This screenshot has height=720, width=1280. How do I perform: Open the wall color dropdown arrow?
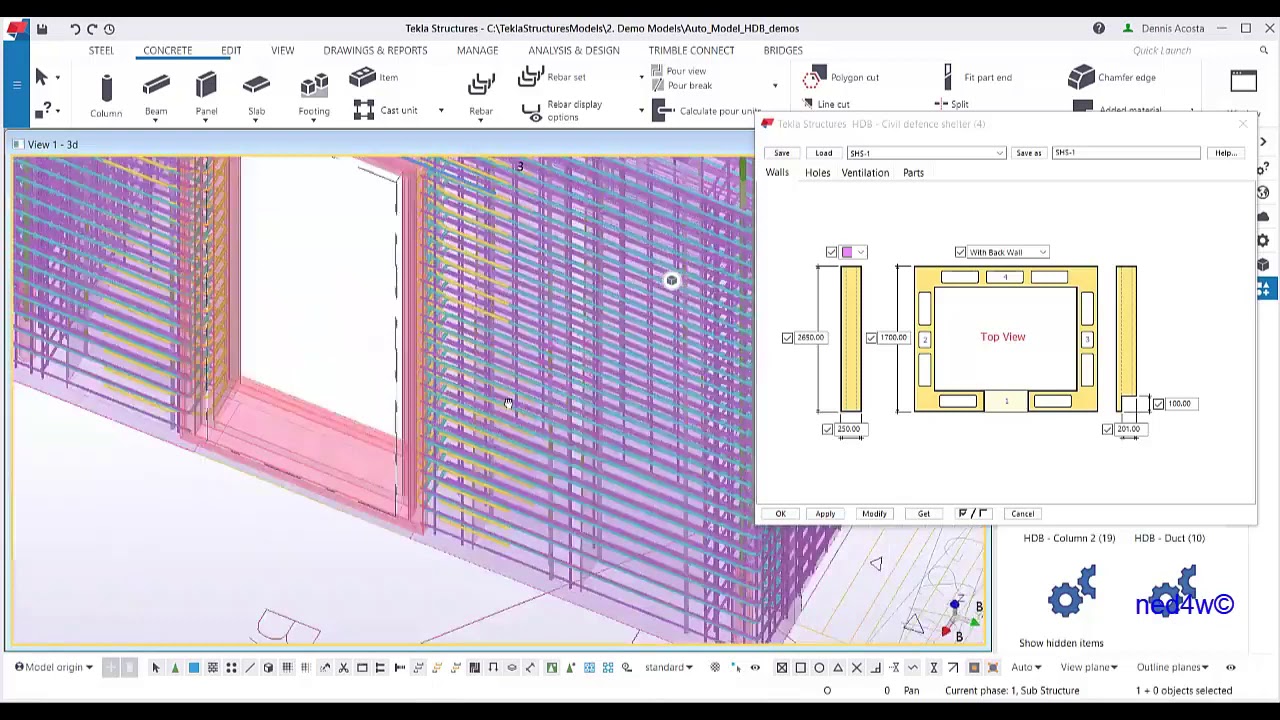click(x=860, y=252)
